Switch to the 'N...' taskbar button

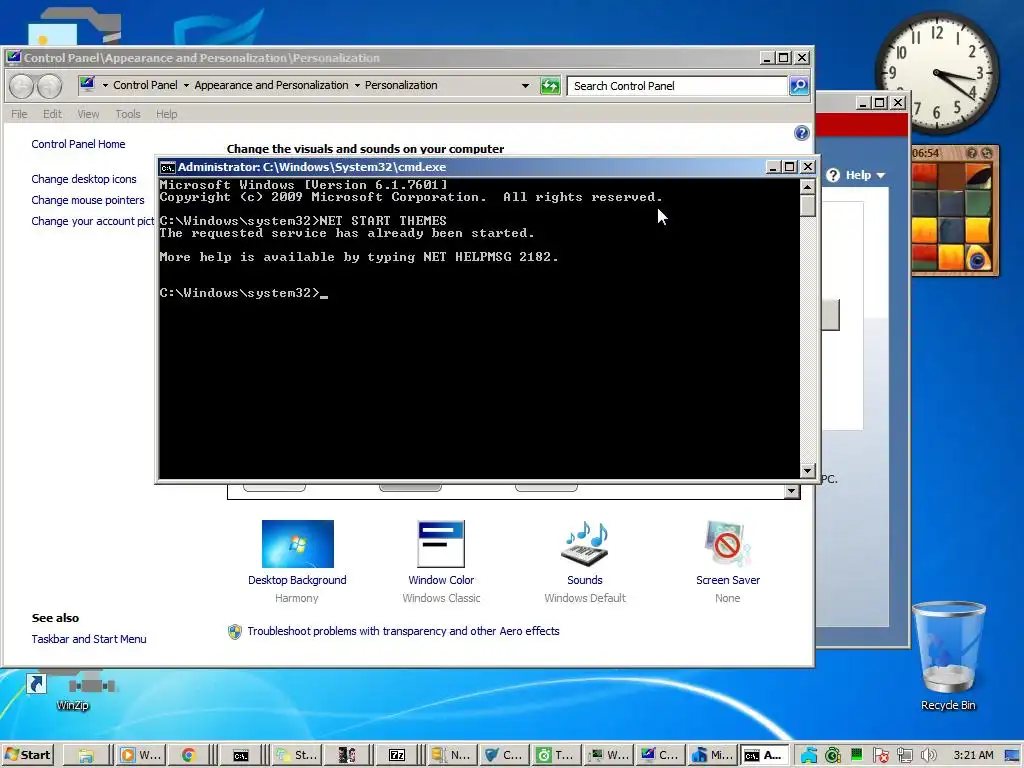coord(451,755)
